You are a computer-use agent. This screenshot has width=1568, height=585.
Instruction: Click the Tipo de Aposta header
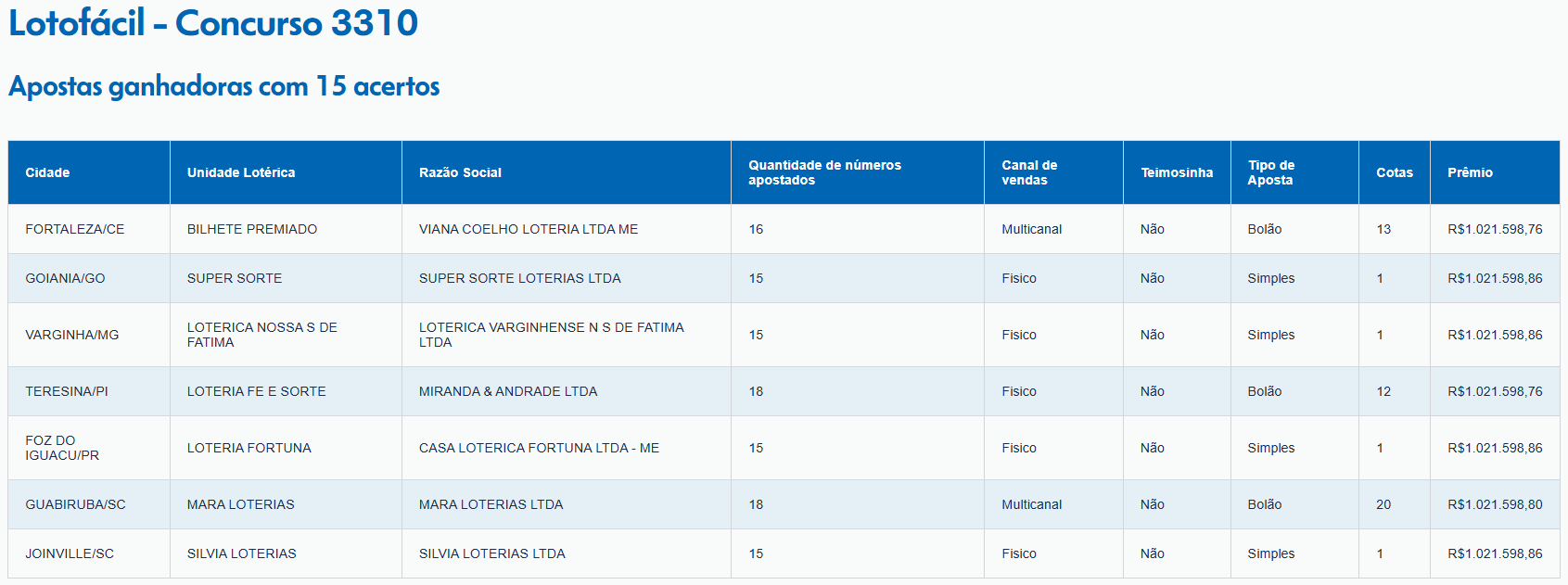pos(1294,172)
